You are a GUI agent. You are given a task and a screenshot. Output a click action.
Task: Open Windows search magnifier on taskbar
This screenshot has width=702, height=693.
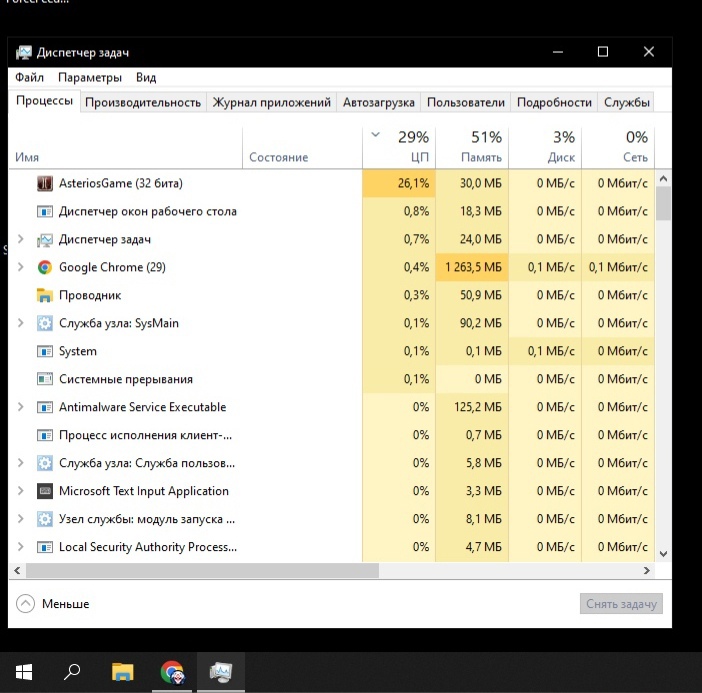coord(72,672)
